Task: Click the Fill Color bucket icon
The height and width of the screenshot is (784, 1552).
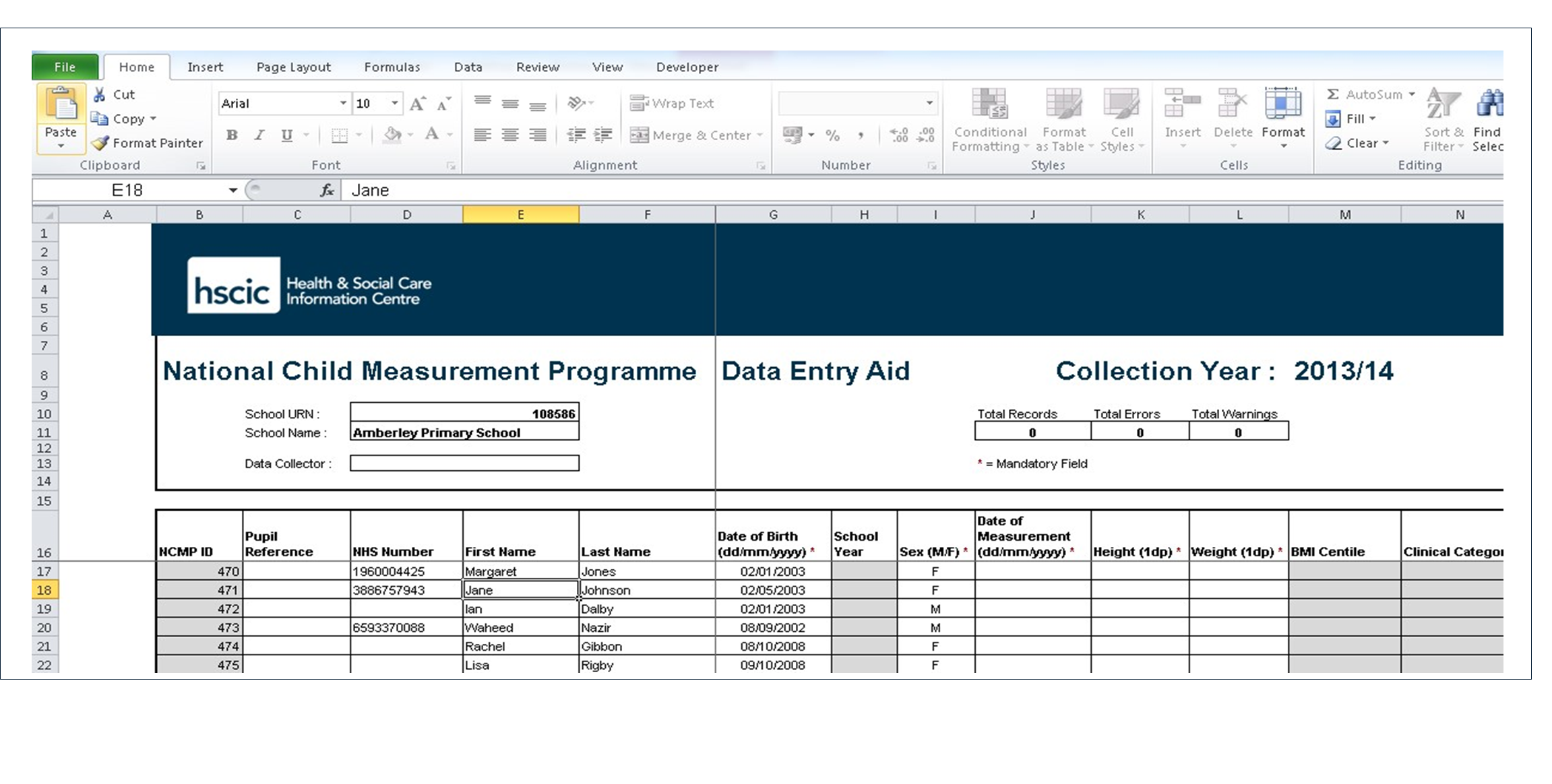Action: pos(392,135)
